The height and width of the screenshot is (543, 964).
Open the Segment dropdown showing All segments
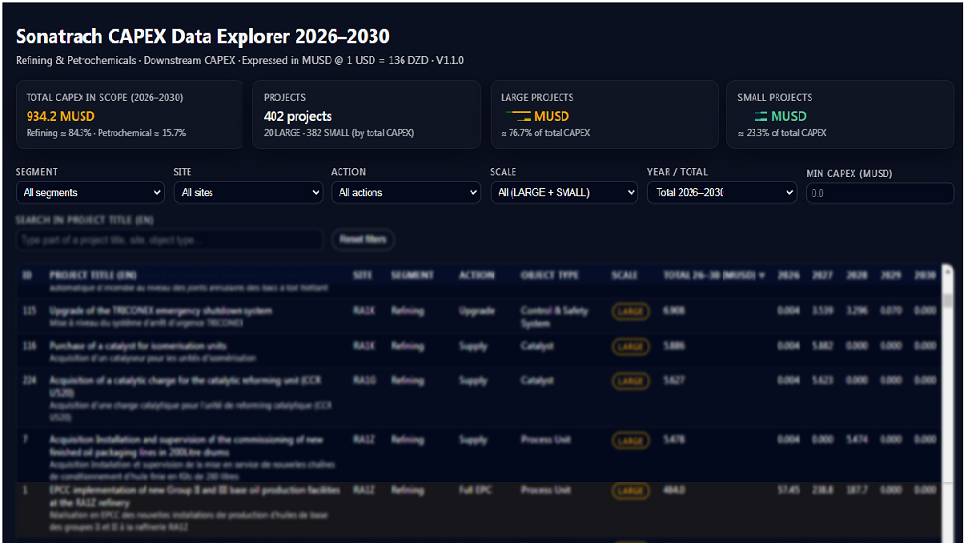click(x=90, y=192)
